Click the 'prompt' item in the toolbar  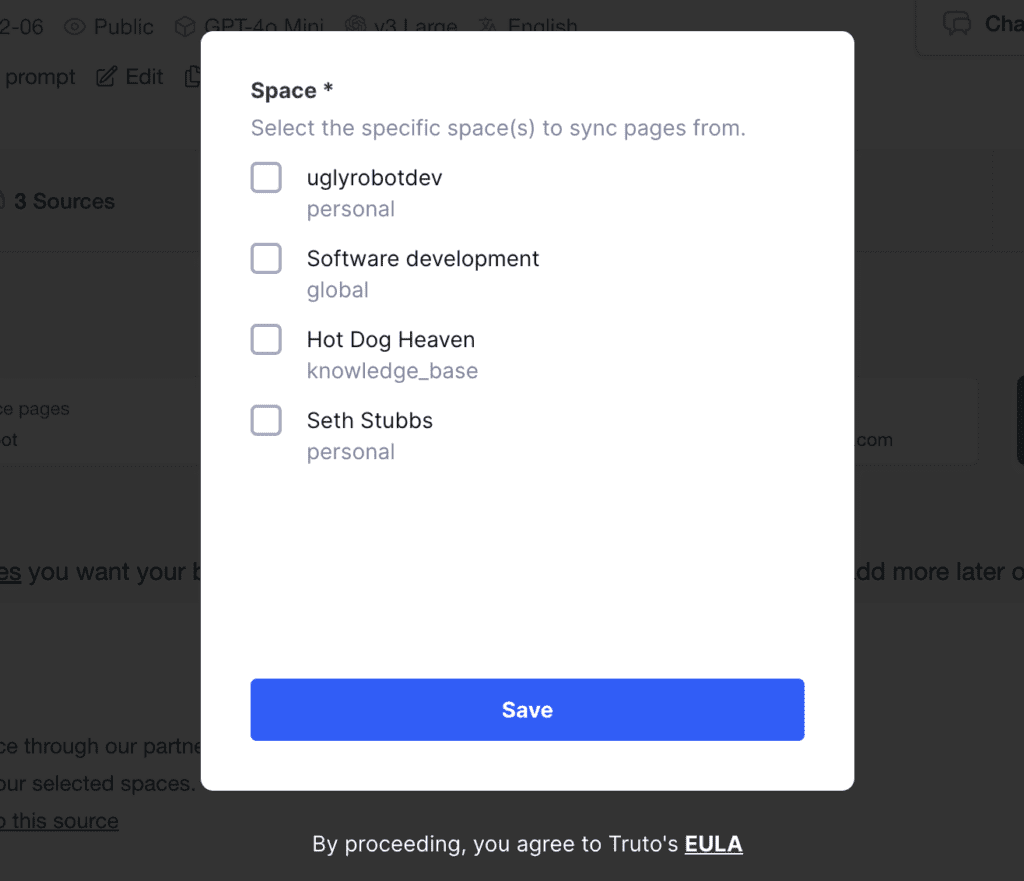point(40,77)
